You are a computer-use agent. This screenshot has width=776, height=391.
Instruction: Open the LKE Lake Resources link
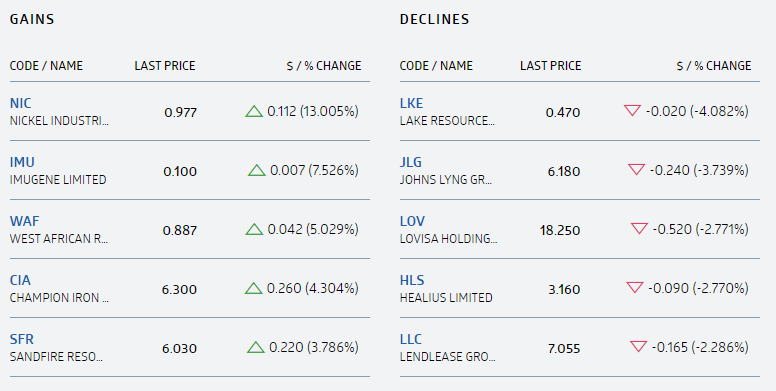click(x=411, y=103)
